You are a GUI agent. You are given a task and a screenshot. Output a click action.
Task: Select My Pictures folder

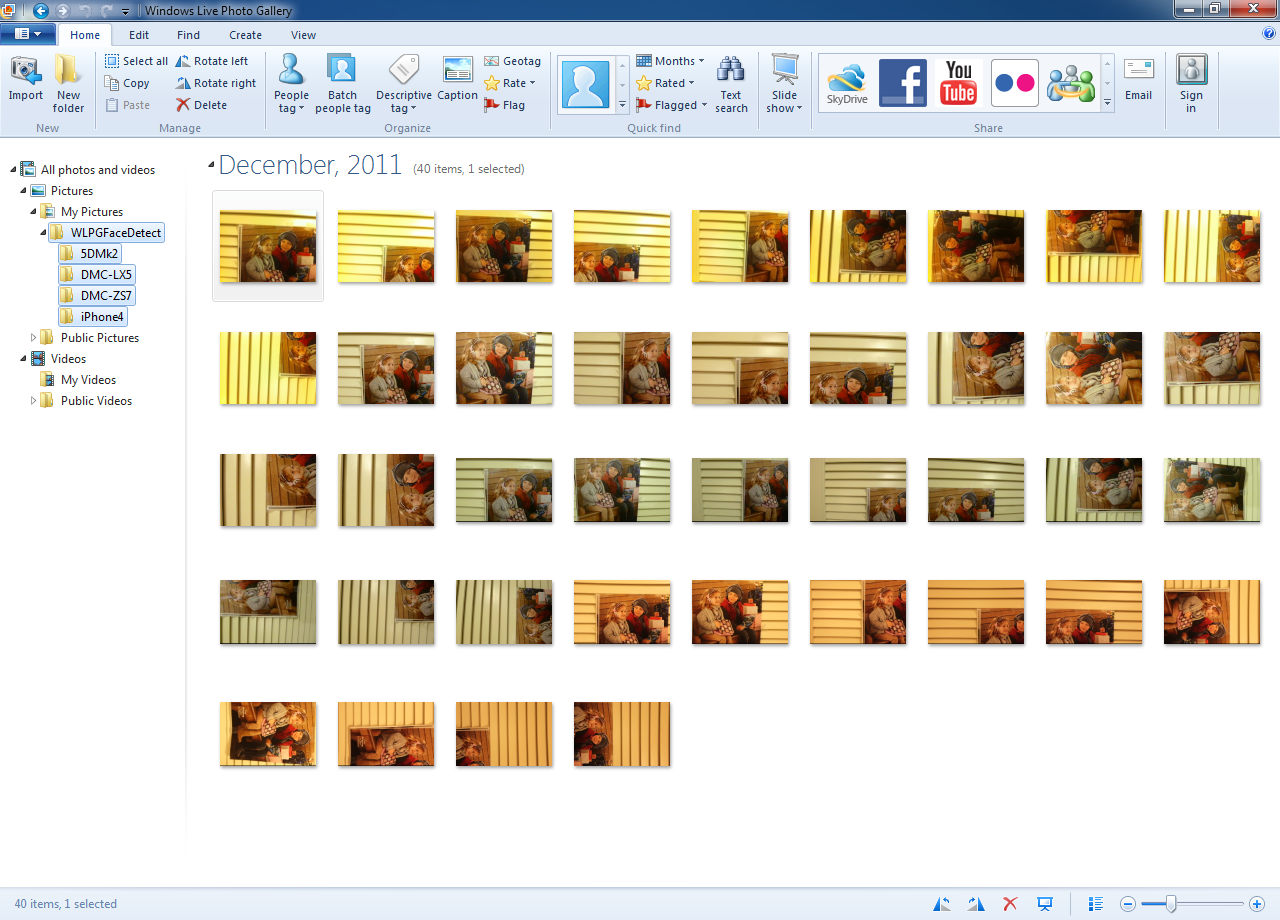pos(92,212)
